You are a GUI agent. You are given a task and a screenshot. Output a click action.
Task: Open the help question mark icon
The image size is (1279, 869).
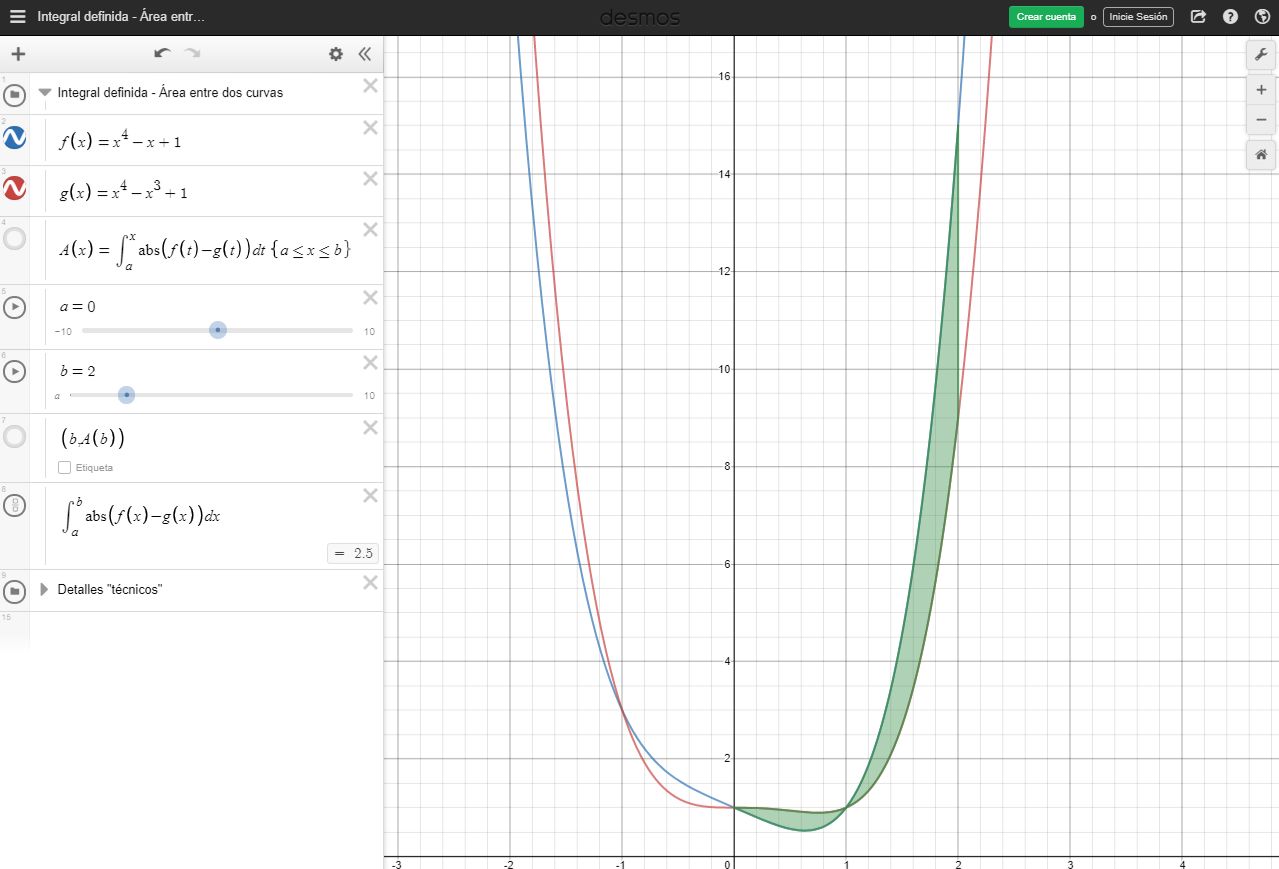pyautogui.click(x=1229, y=16)
